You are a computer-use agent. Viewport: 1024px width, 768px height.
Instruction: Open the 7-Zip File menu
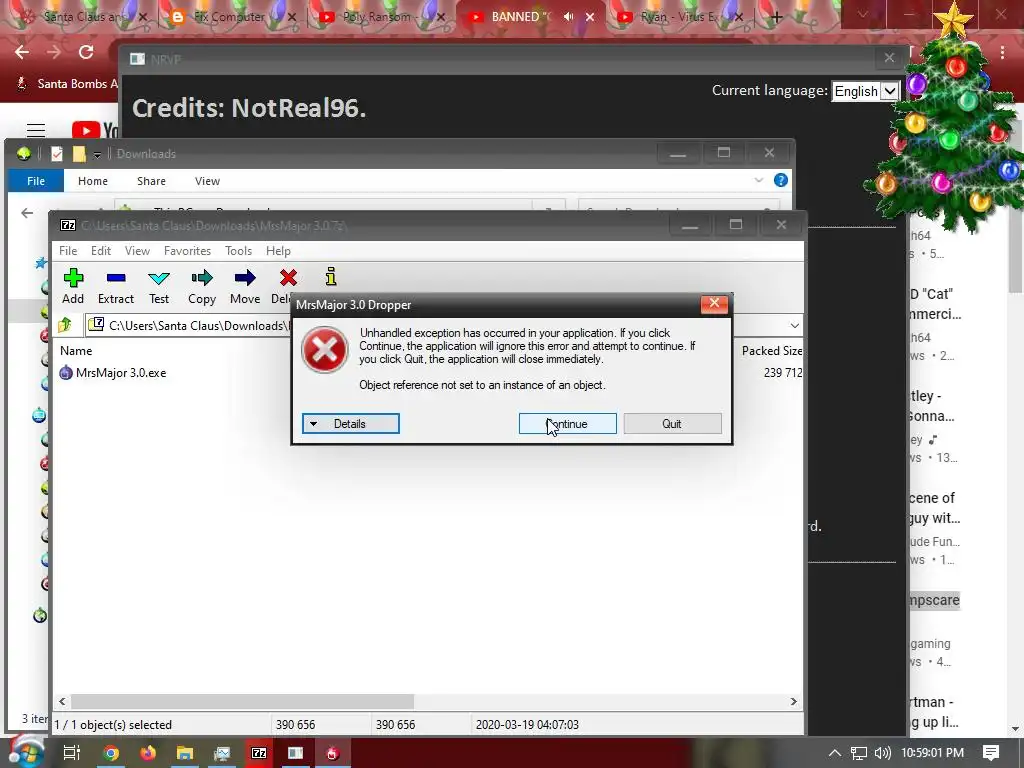tap(68, 251)
